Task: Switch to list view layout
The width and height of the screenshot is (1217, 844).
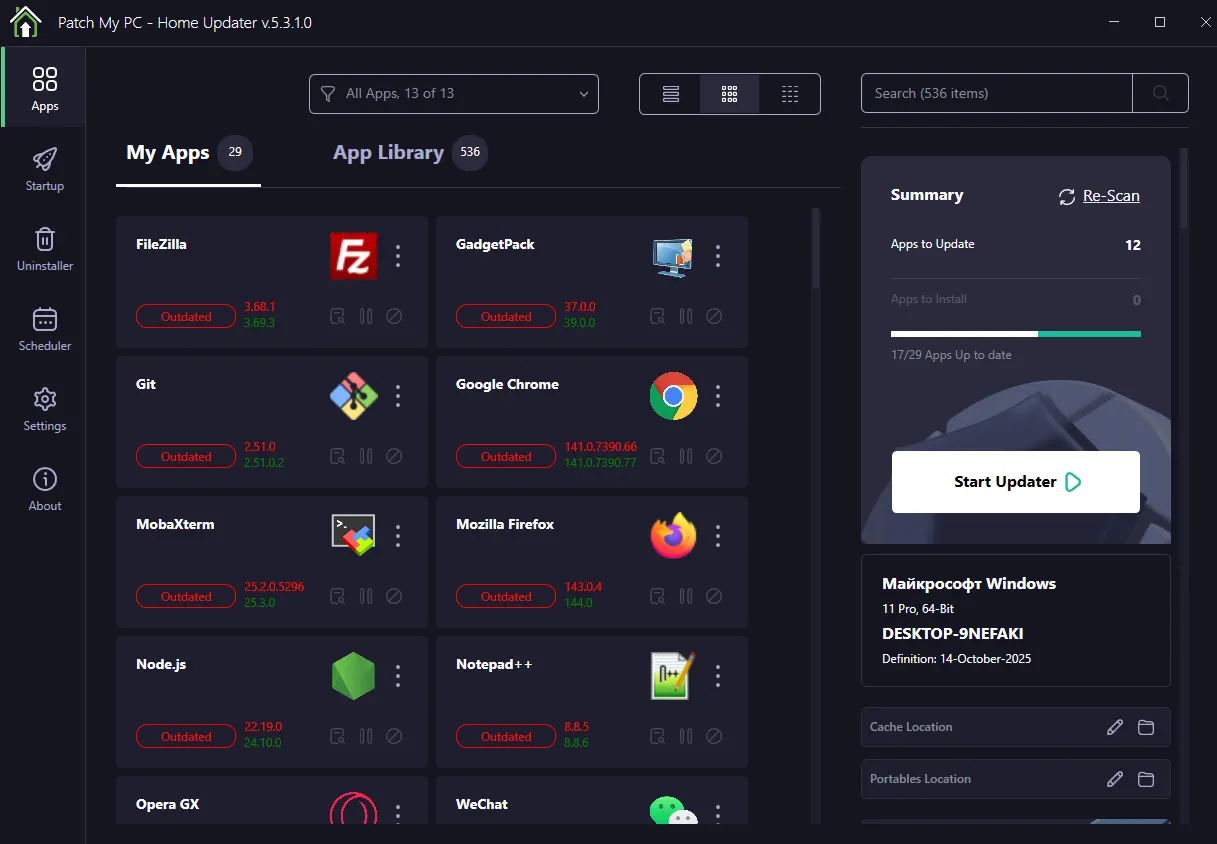Action: [670, 94]
